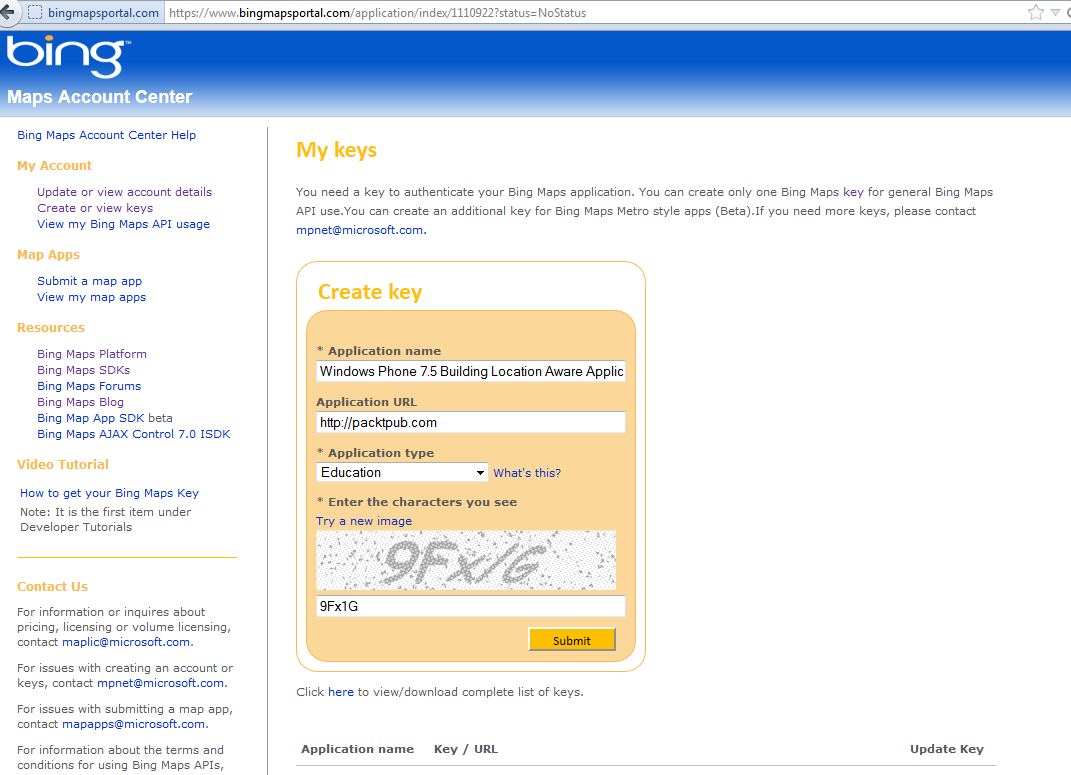Open Bing Maps Forums link
1071x775 pixels.
tap(89, 386)
